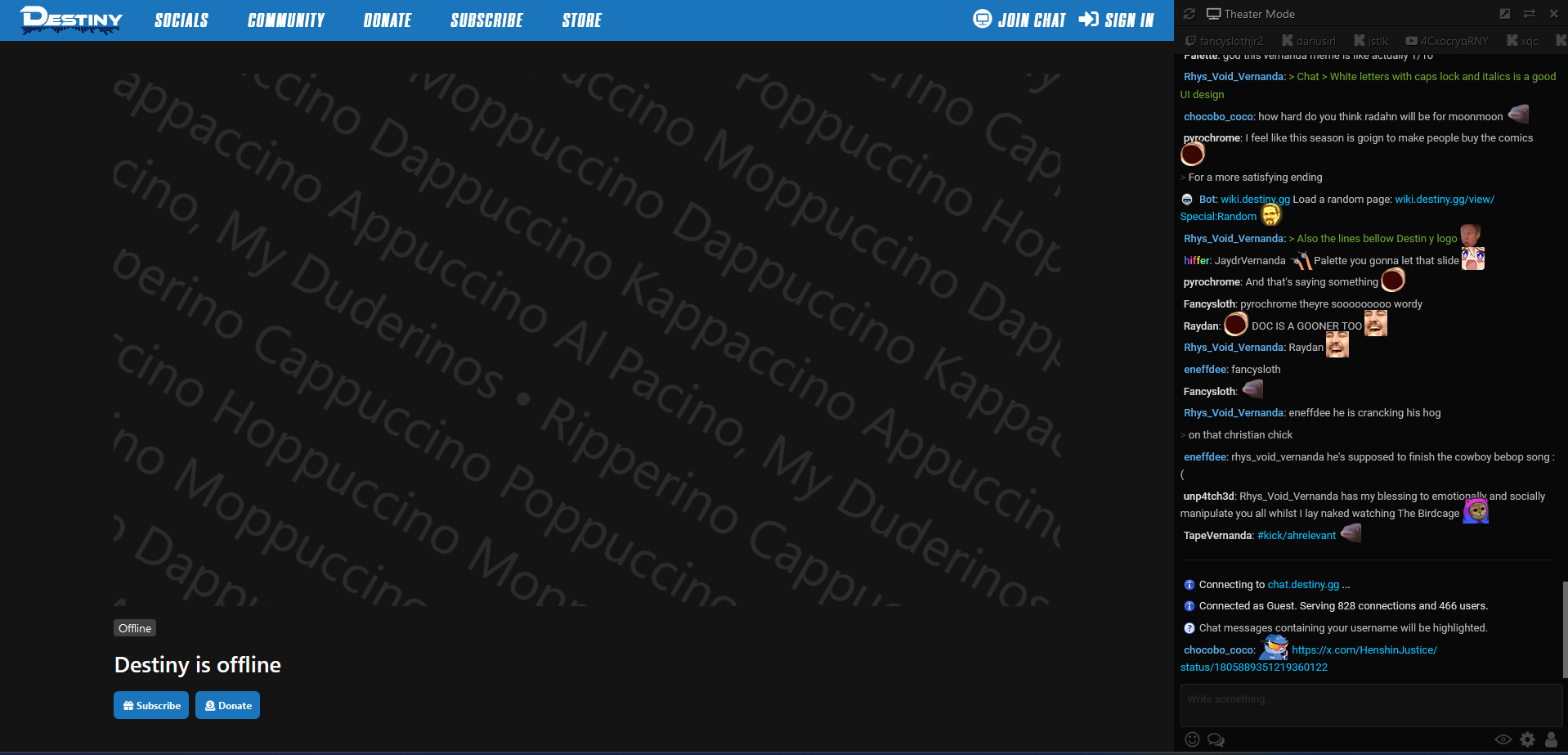Click the 'Destiny is offline' heading
1568x755 pixels.
point(198,665)
